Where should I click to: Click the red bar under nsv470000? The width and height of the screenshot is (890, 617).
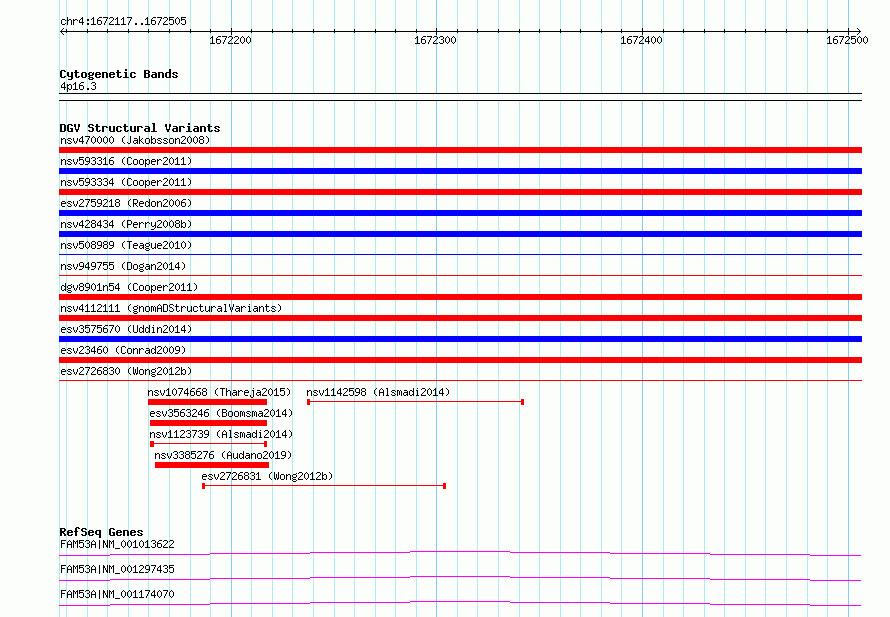pos(460,150)
